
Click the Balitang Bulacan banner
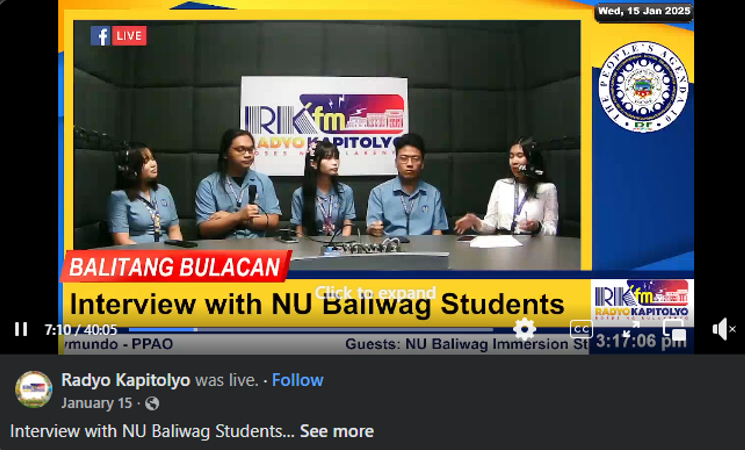(176, 267)
